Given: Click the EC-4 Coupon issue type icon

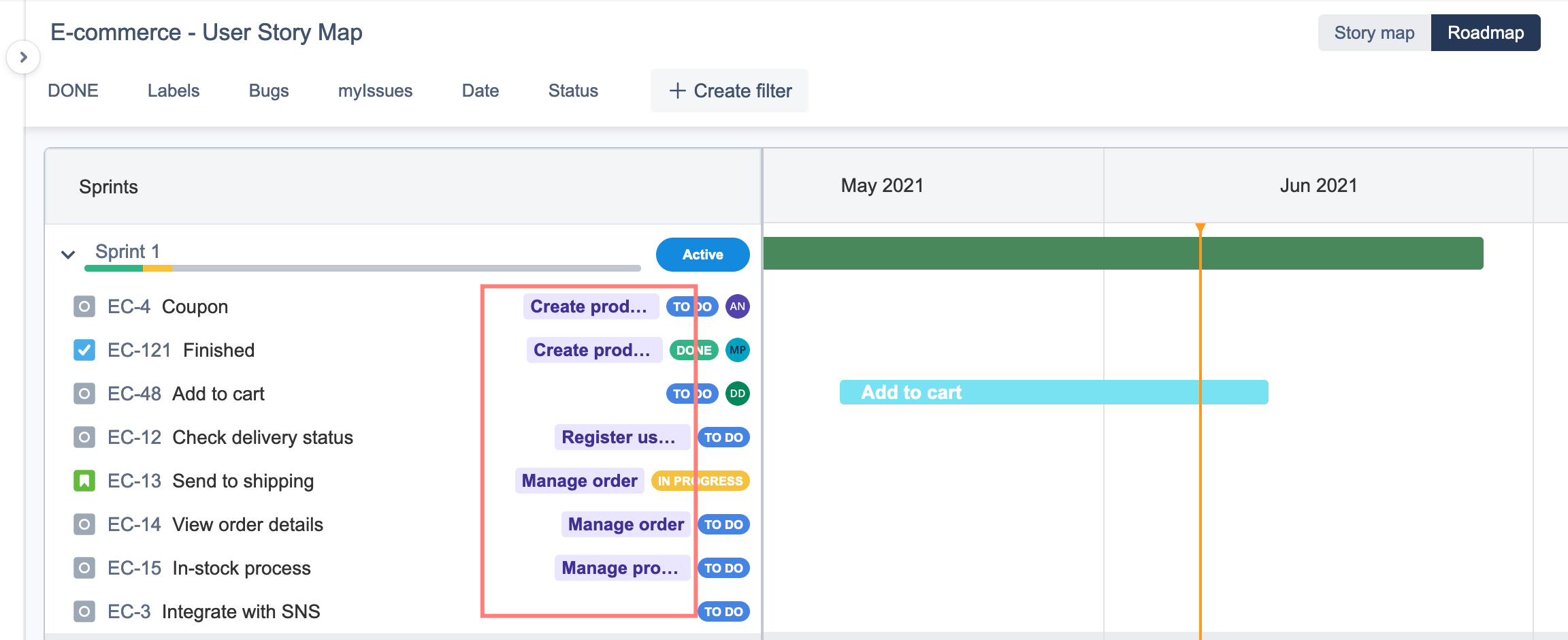Looking at the screenshot, I should 84,306.
